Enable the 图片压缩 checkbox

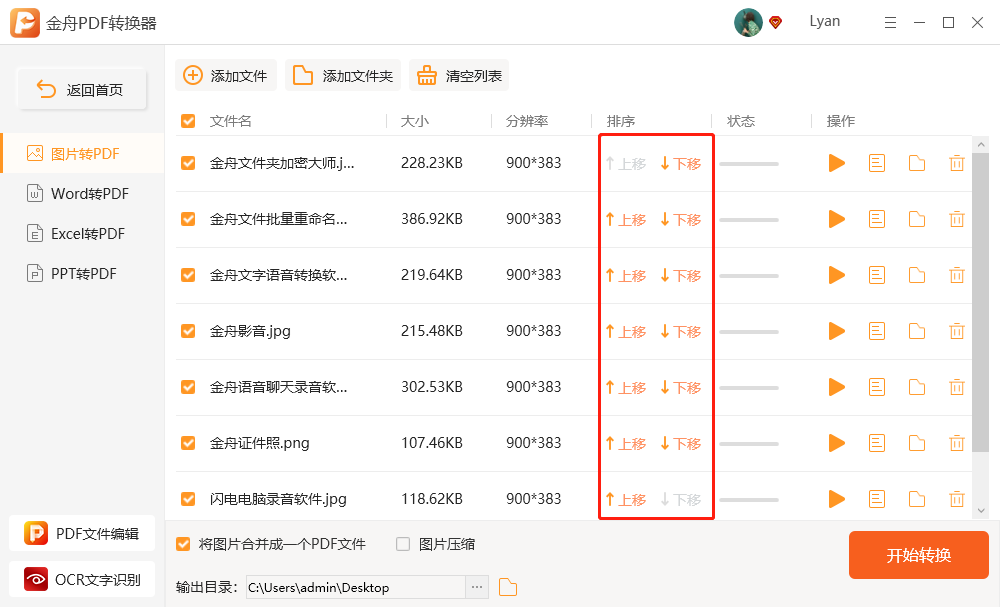tap(403, 544)
